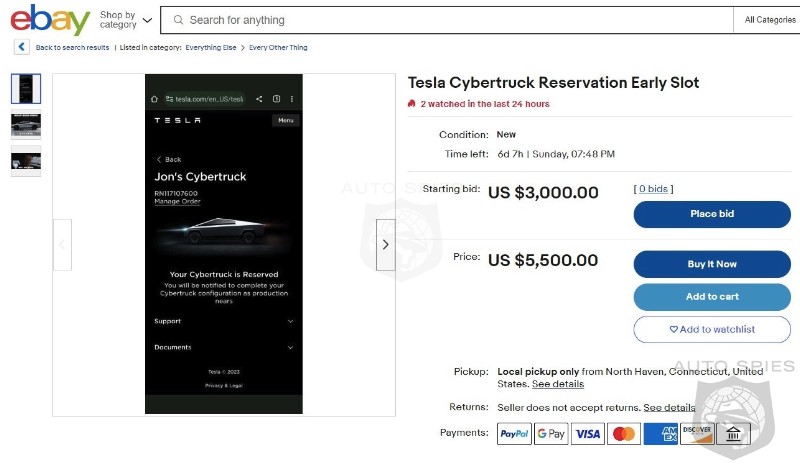The image size is (800, 467).
Task: Show previous listing image with left arrow
Action: pos(62,244)
